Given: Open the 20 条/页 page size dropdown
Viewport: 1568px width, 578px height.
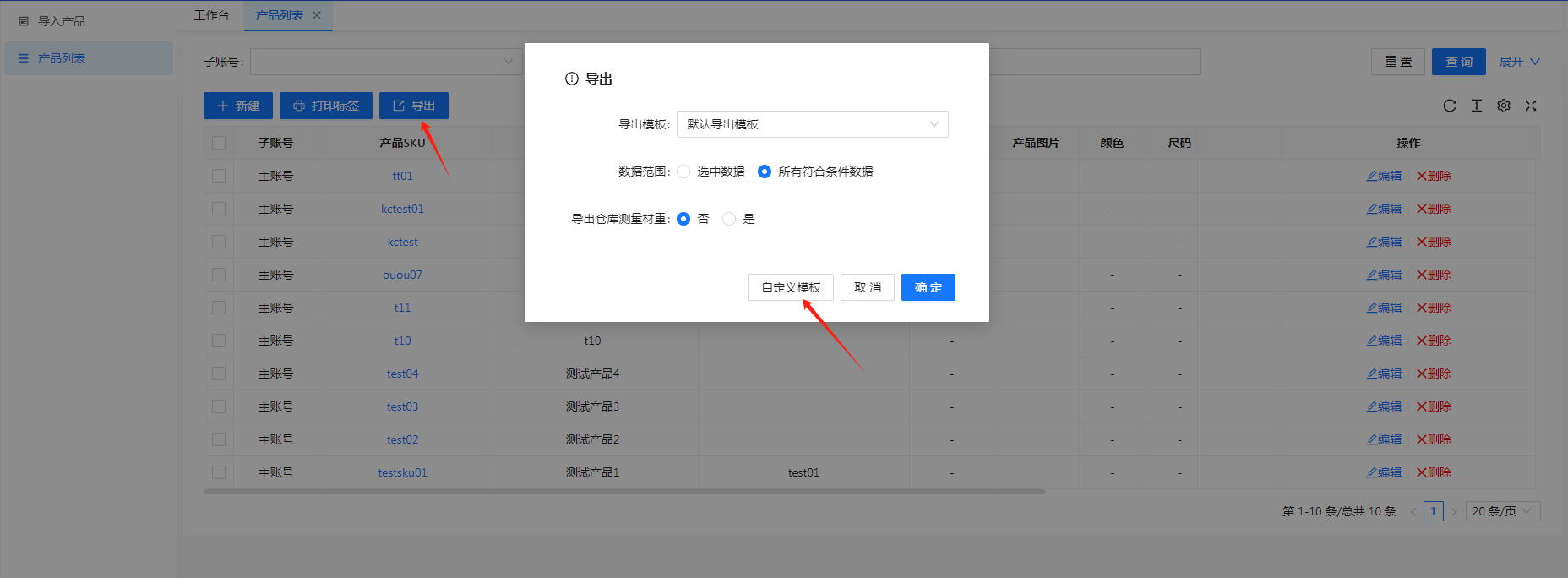Looking at the screenshot, I should (x=1502, y=511).
